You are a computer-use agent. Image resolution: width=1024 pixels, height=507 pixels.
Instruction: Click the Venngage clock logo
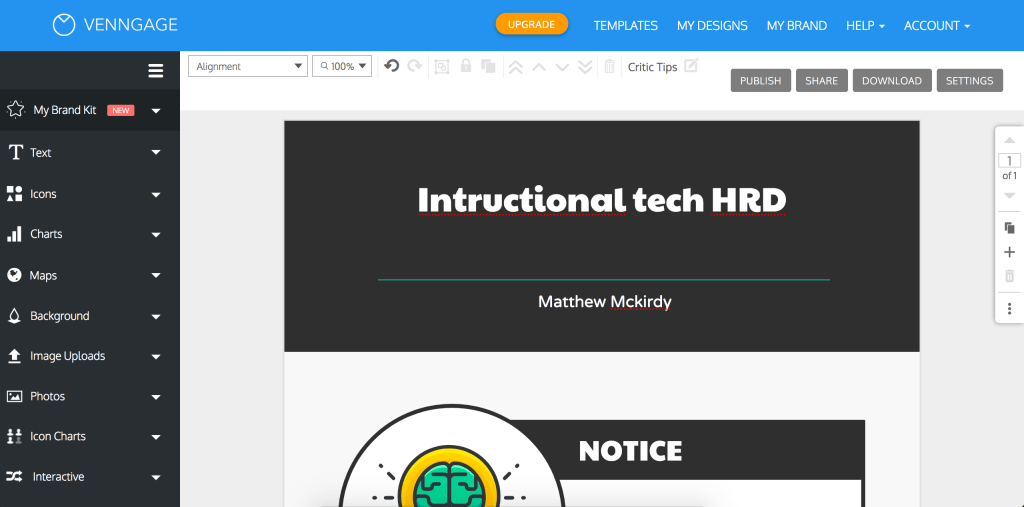point(64,25)
